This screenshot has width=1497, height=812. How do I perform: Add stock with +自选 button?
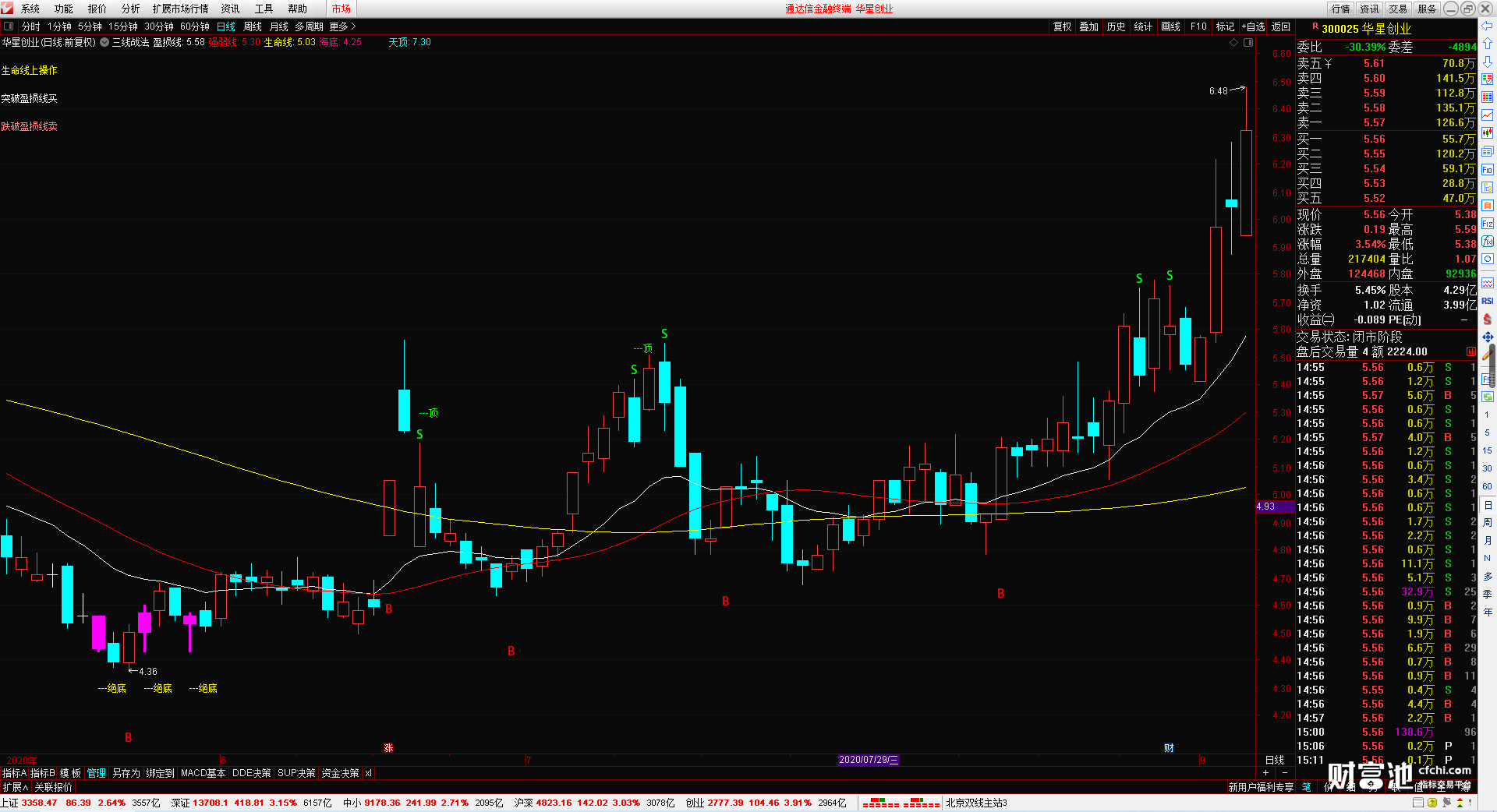[1253, 26]
